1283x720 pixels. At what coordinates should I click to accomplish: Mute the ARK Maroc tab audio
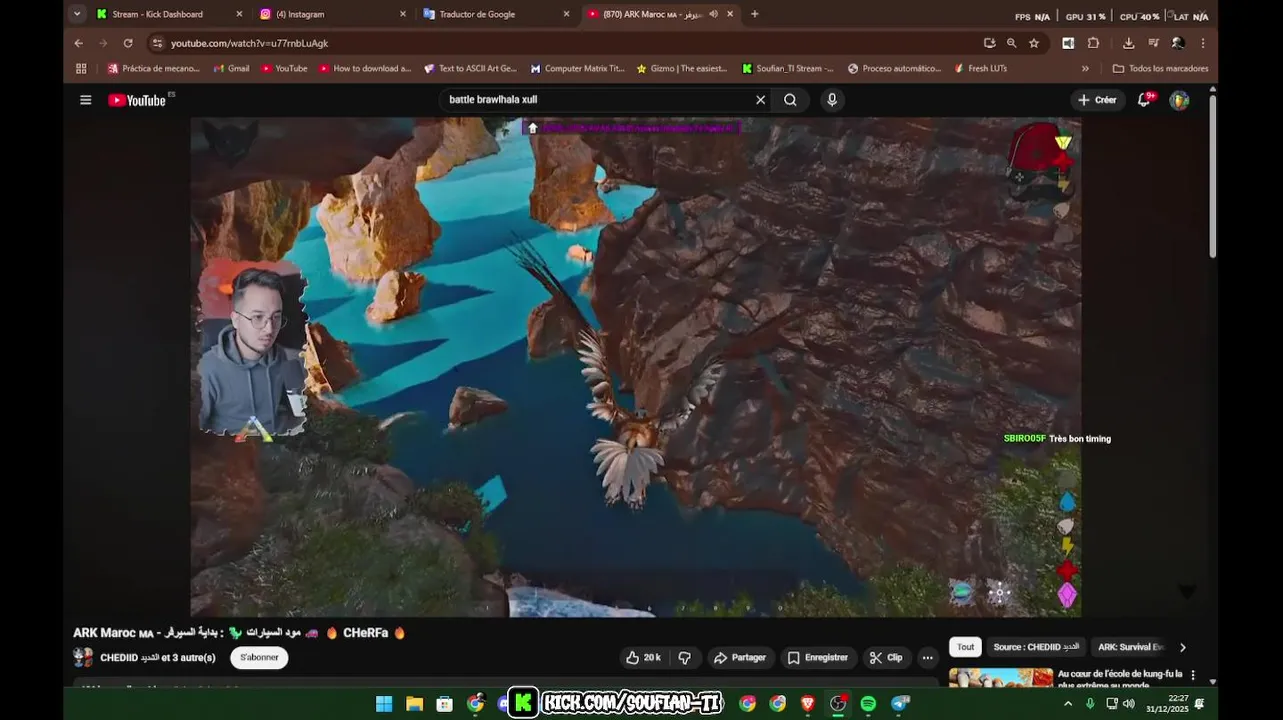713,14
